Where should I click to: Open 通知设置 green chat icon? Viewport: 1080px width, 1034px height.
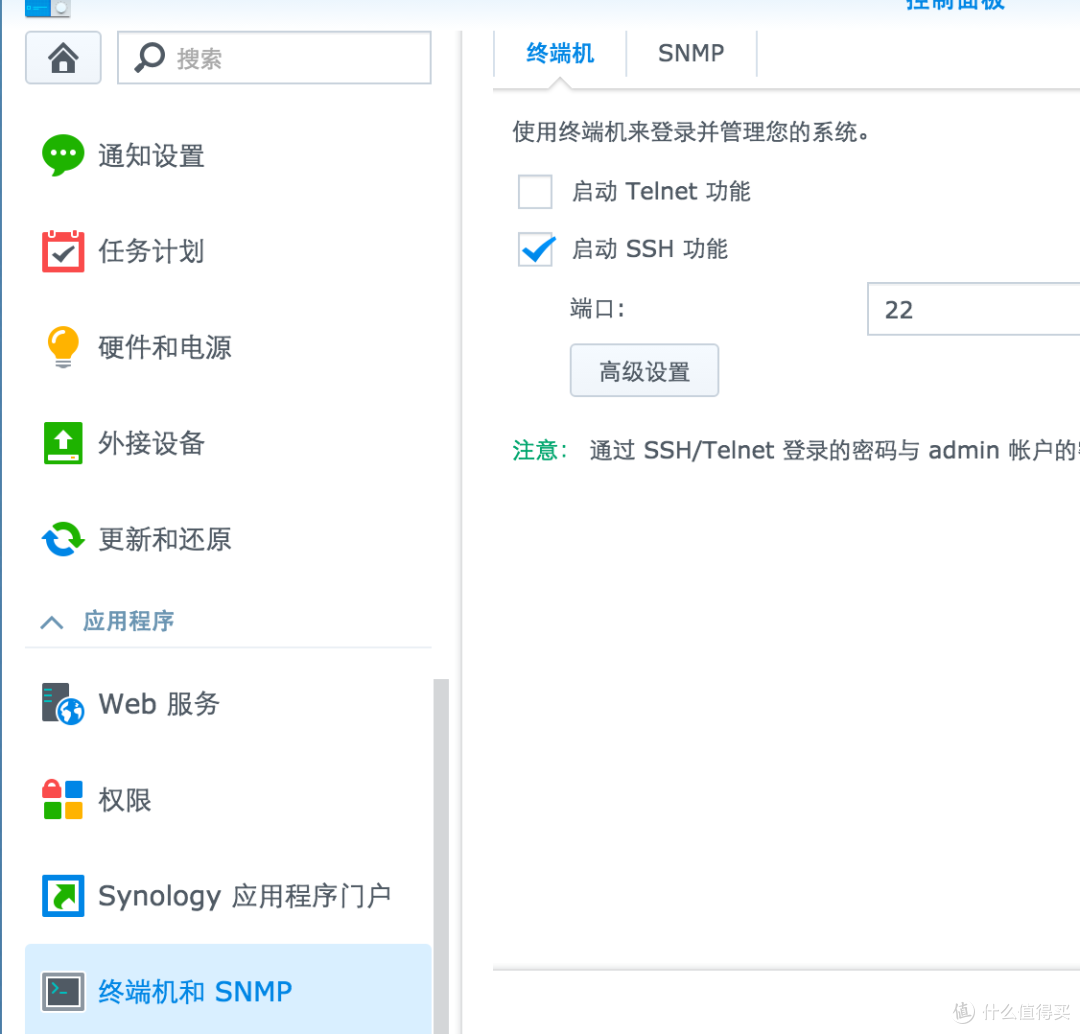[x=63, y=155]
